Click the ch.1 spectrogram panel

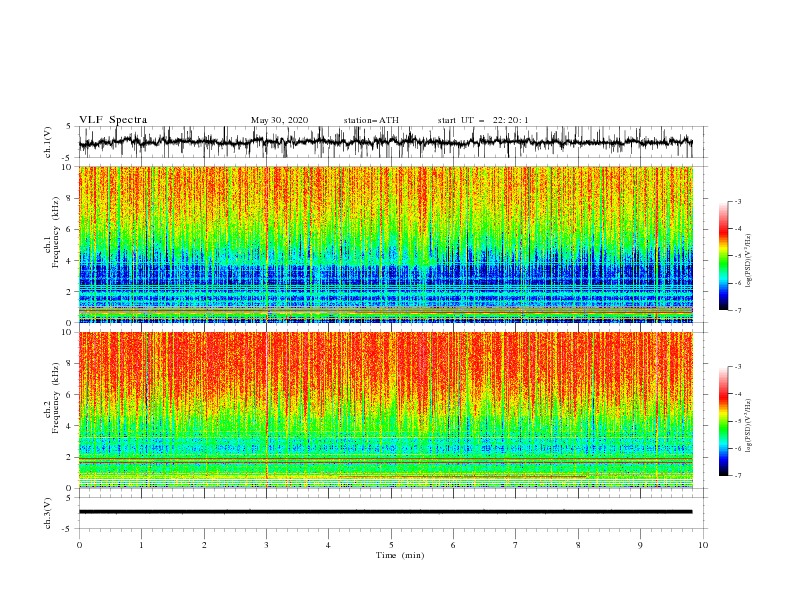tap(386, 244)
